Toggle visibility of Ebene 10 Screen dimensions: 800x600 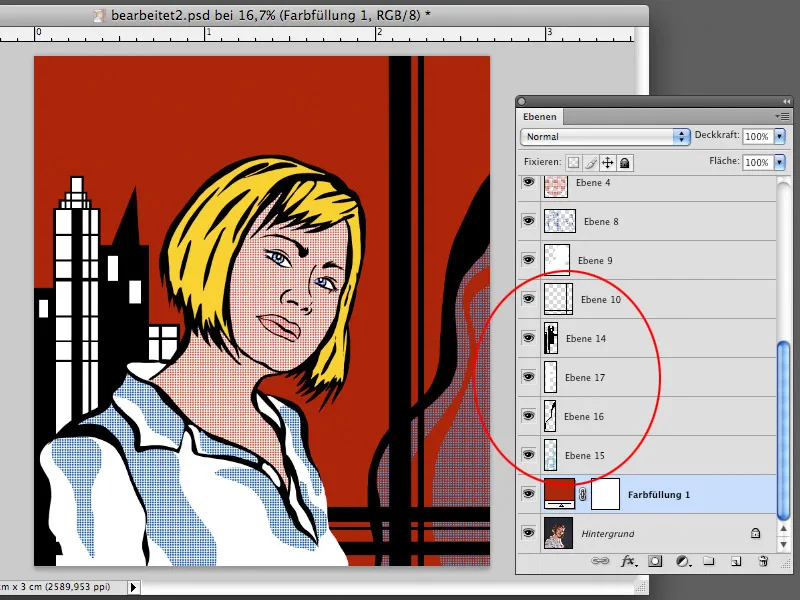[x=529, y=298]
